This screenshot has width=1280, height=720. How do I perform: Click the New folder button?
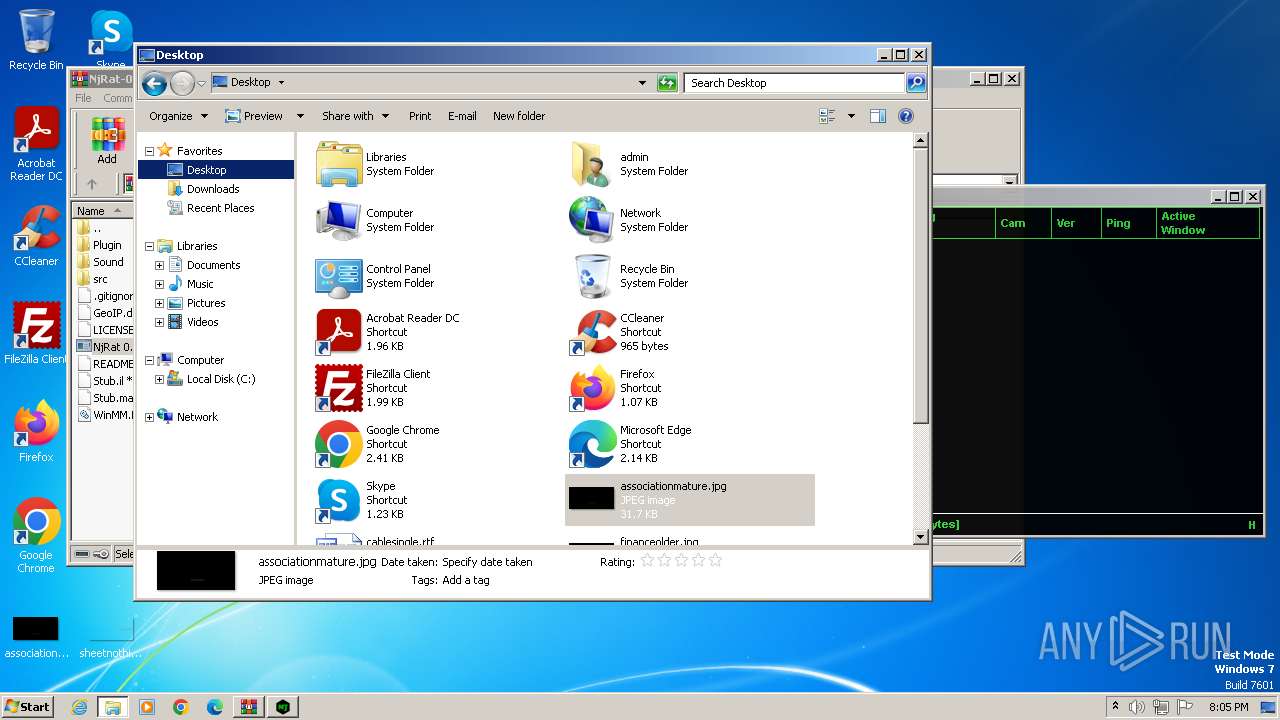click(519, 116)
